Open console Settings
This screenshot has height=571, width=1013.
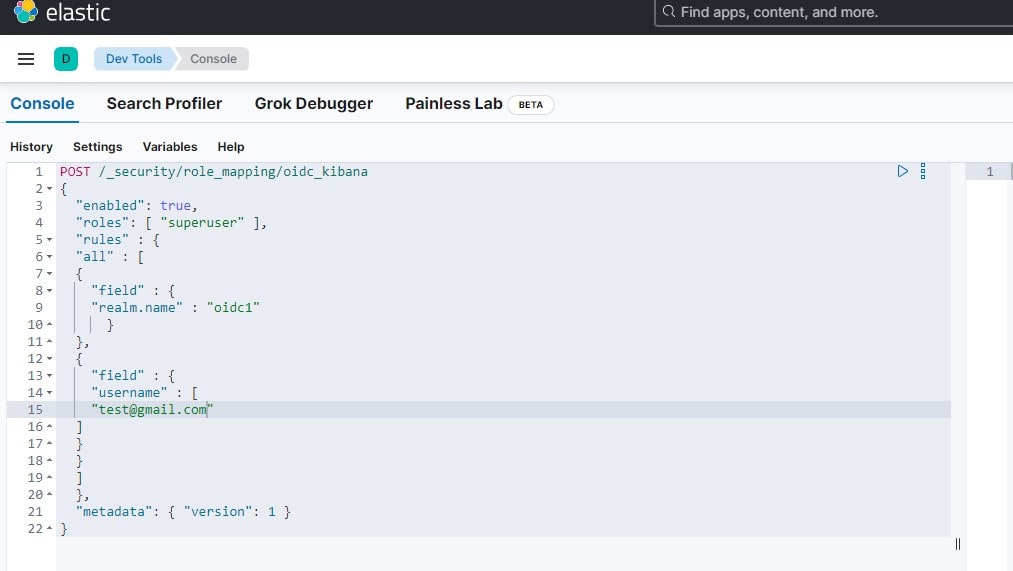pos(98,147)
